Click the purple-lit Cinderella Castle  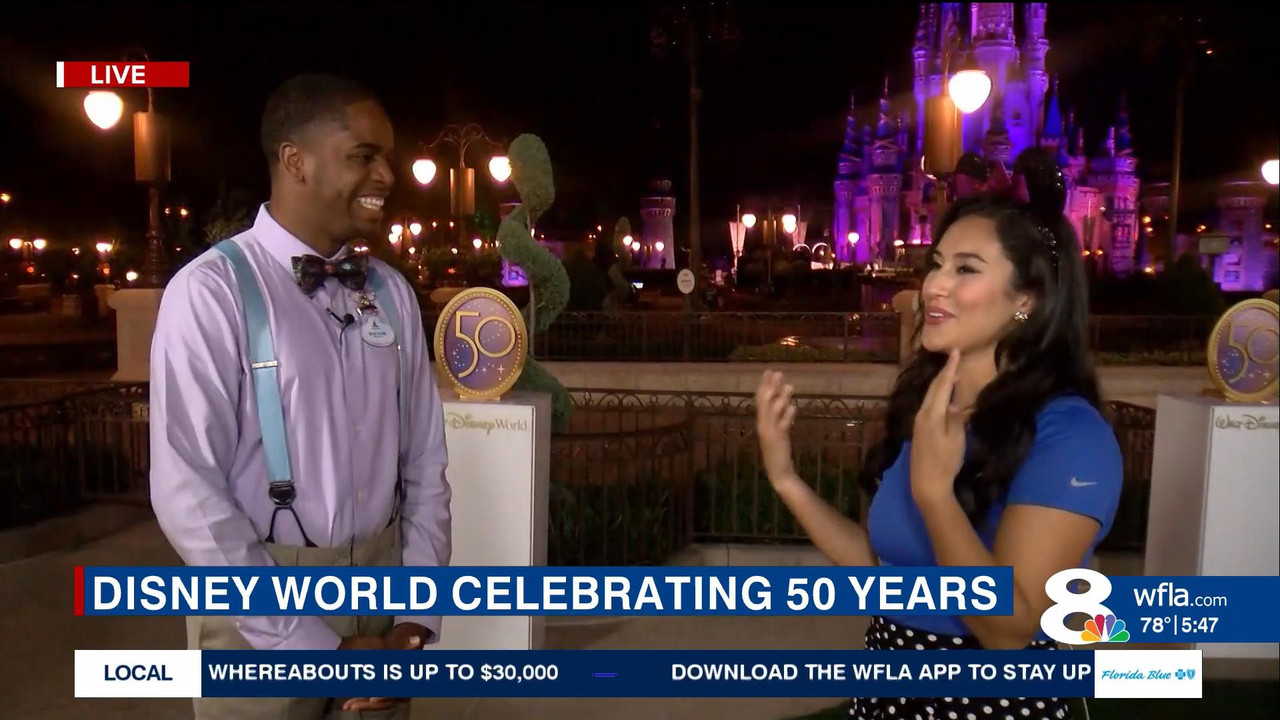[985, 140]
